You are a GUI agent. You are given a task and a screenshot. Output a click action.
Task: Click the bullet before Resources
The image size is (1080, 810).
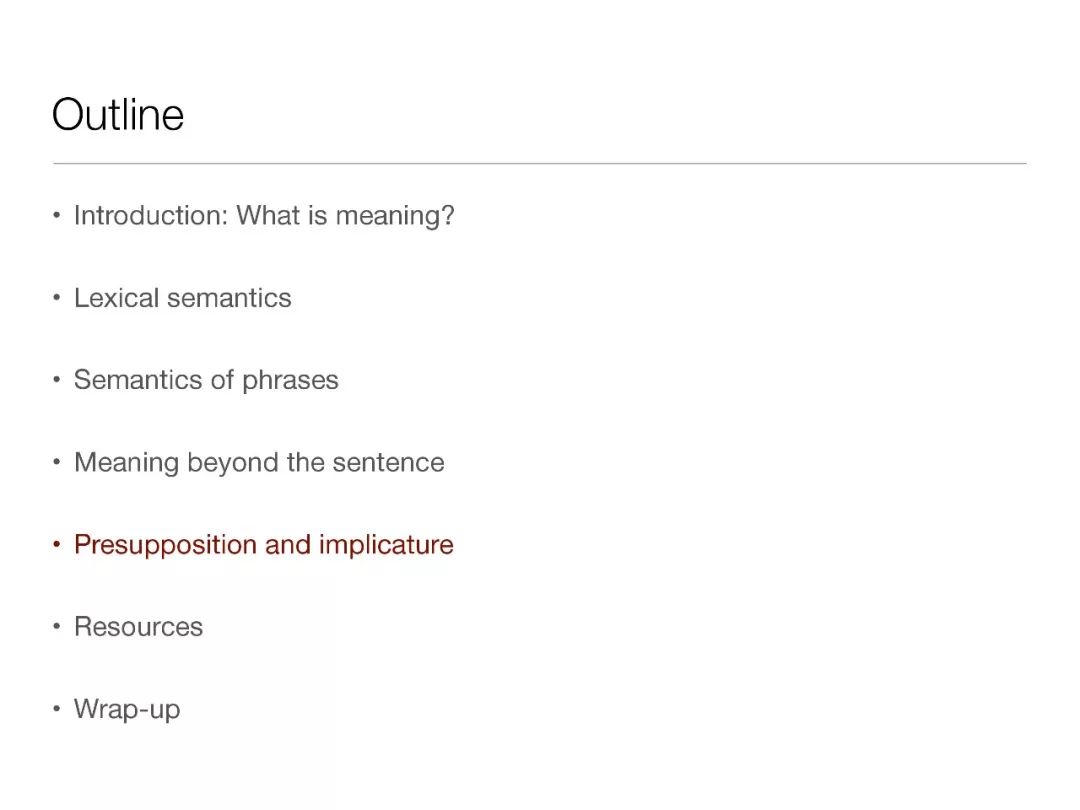pyautogui.click(x=56, y=626)
